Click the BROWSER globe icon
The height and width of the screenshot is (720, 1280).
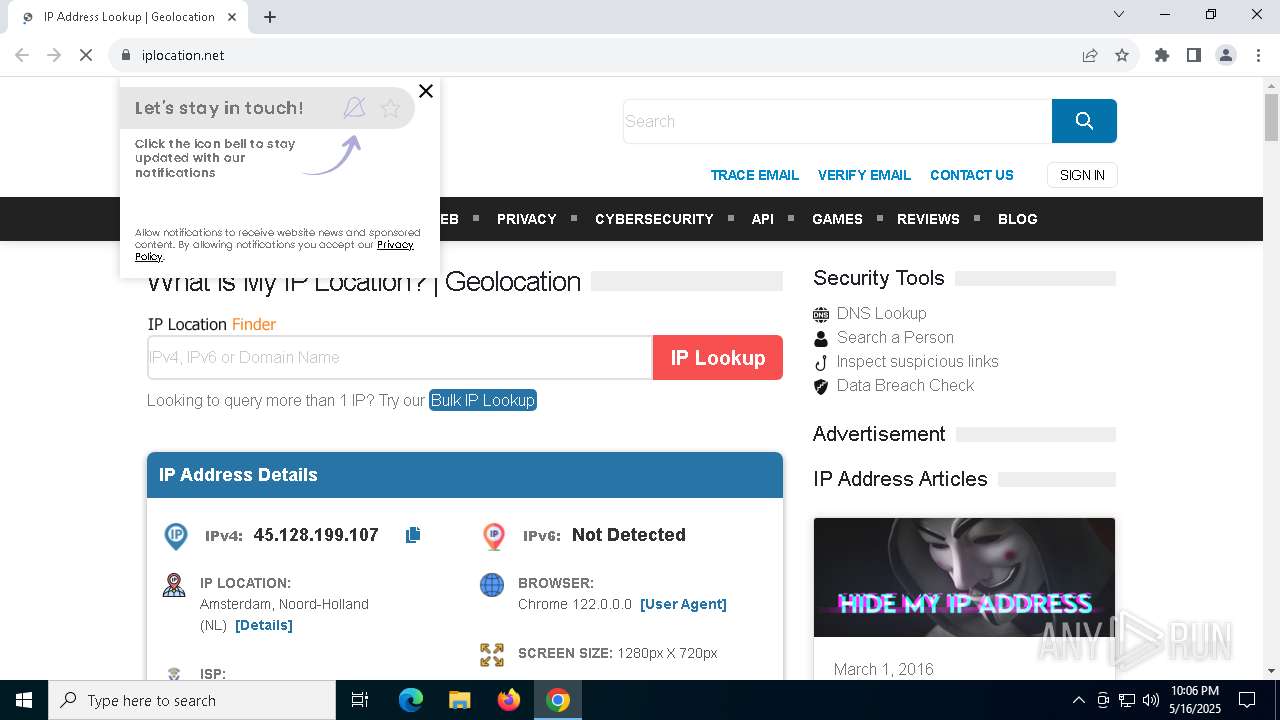coord(492,585)
